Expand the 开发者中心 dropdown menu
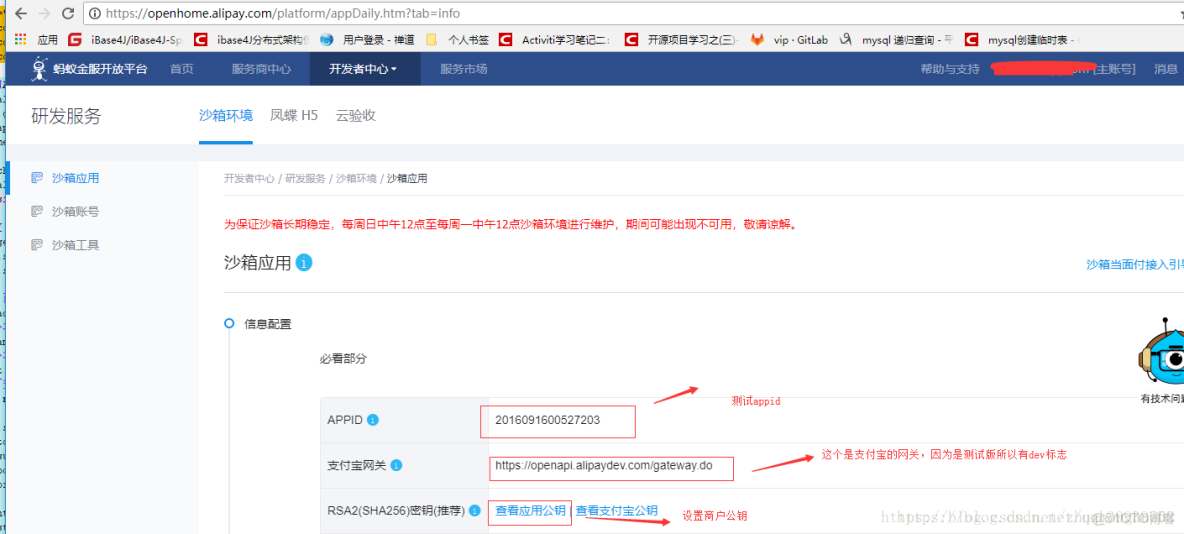This screenshot has width=1184, height=534. 363,69
